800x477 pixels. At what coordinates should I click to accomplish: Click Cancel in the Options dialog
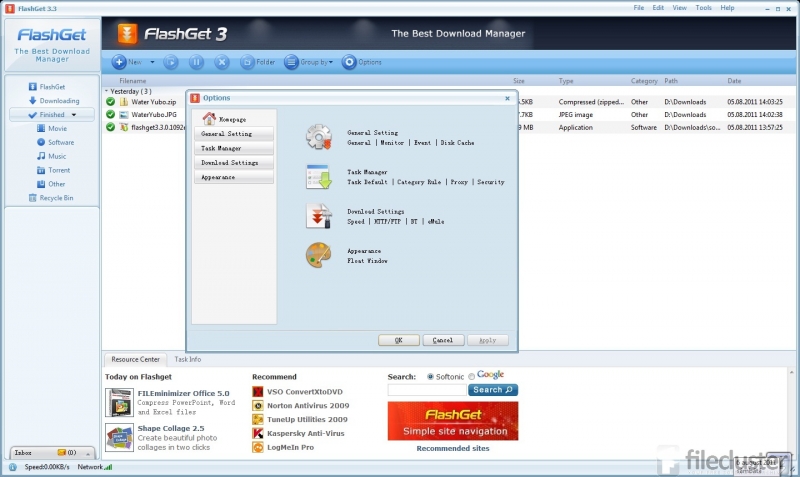443,340
